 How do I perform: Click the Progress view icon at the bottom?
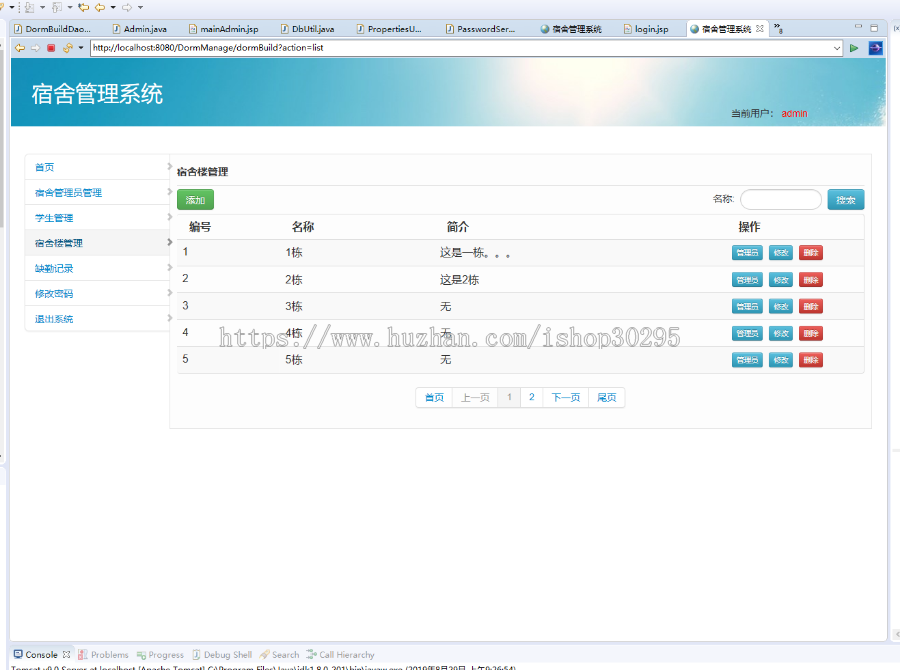click(141, 655)
